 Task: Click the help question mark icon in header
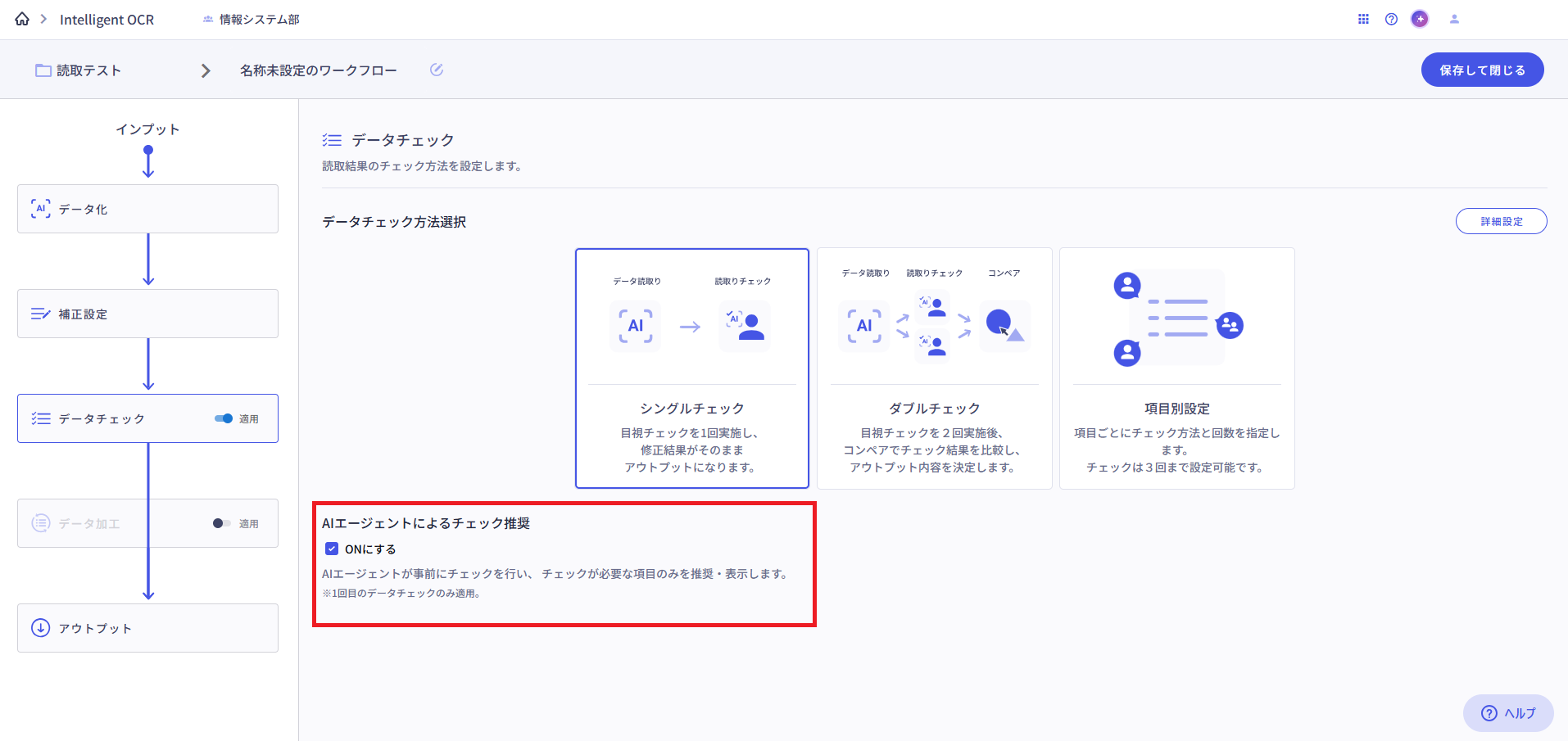(1391, 19)
